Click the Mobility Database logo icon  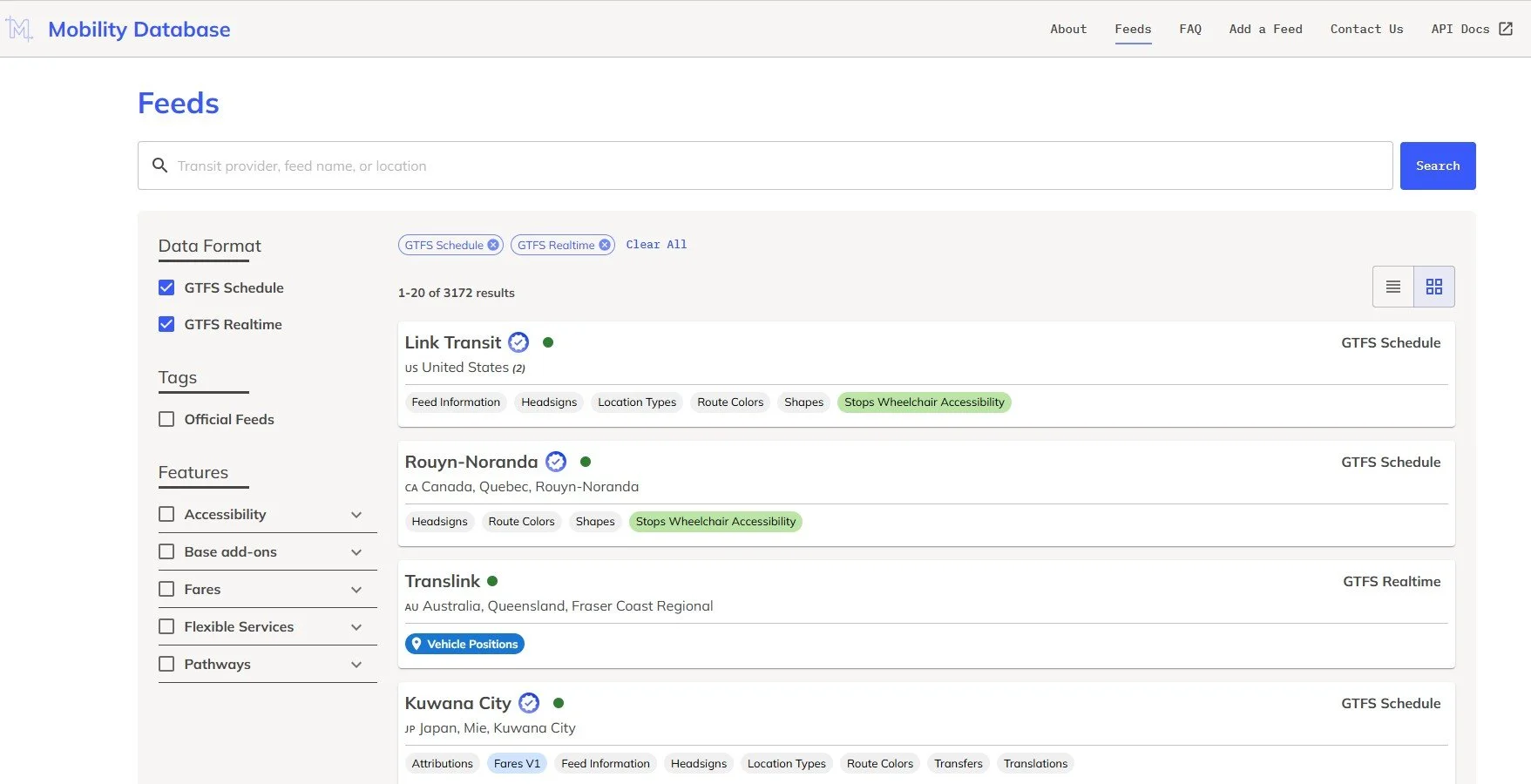[19, 29]
